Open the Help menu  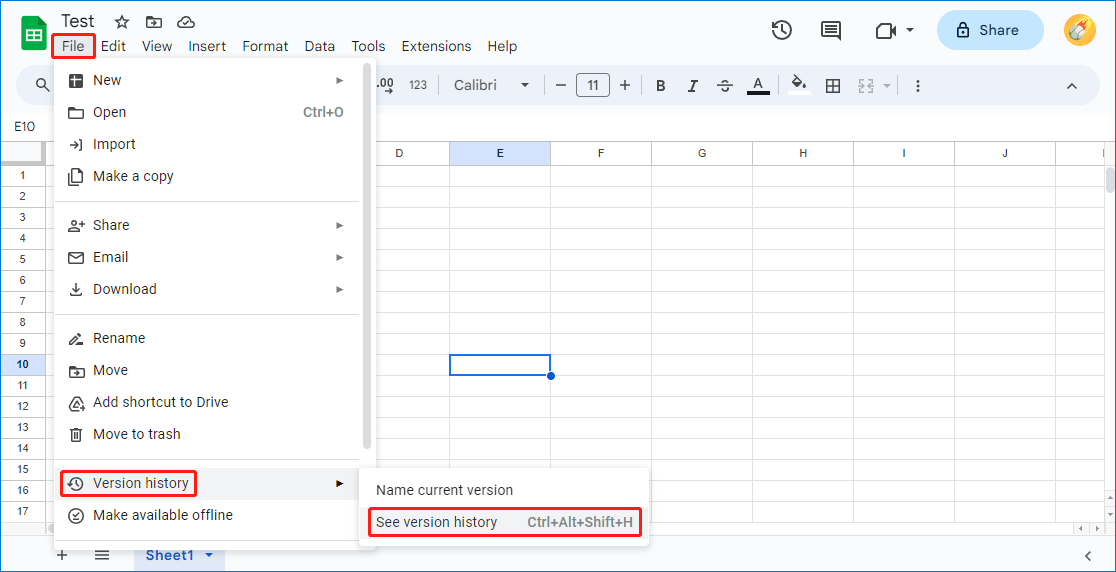(x=502, y=46)
